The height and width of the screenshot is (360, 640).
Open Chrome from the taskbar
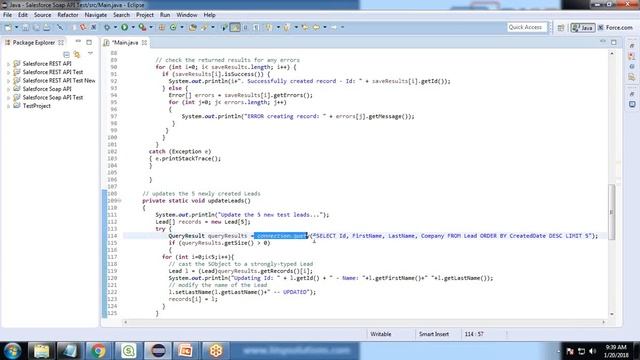pos(98,351)
